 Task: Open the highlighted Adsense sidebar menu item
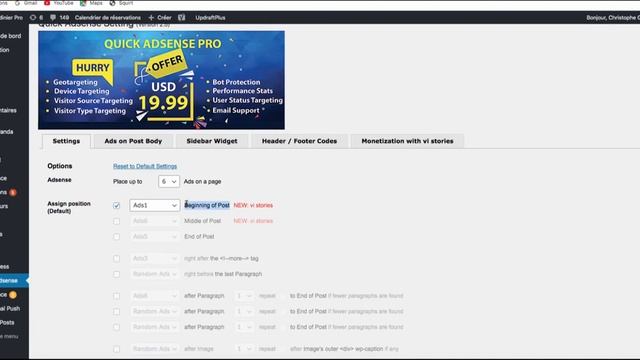(x=13, y=281)
